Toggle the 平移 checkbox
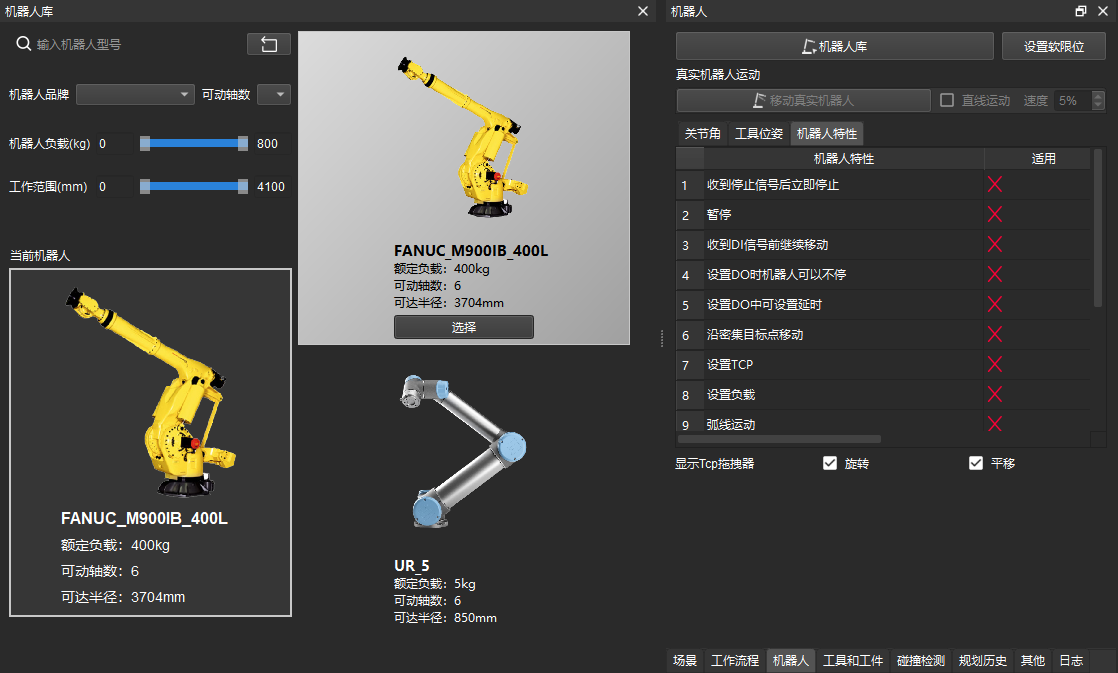Viewport: 1118px width, 673px height. point(976,463)
